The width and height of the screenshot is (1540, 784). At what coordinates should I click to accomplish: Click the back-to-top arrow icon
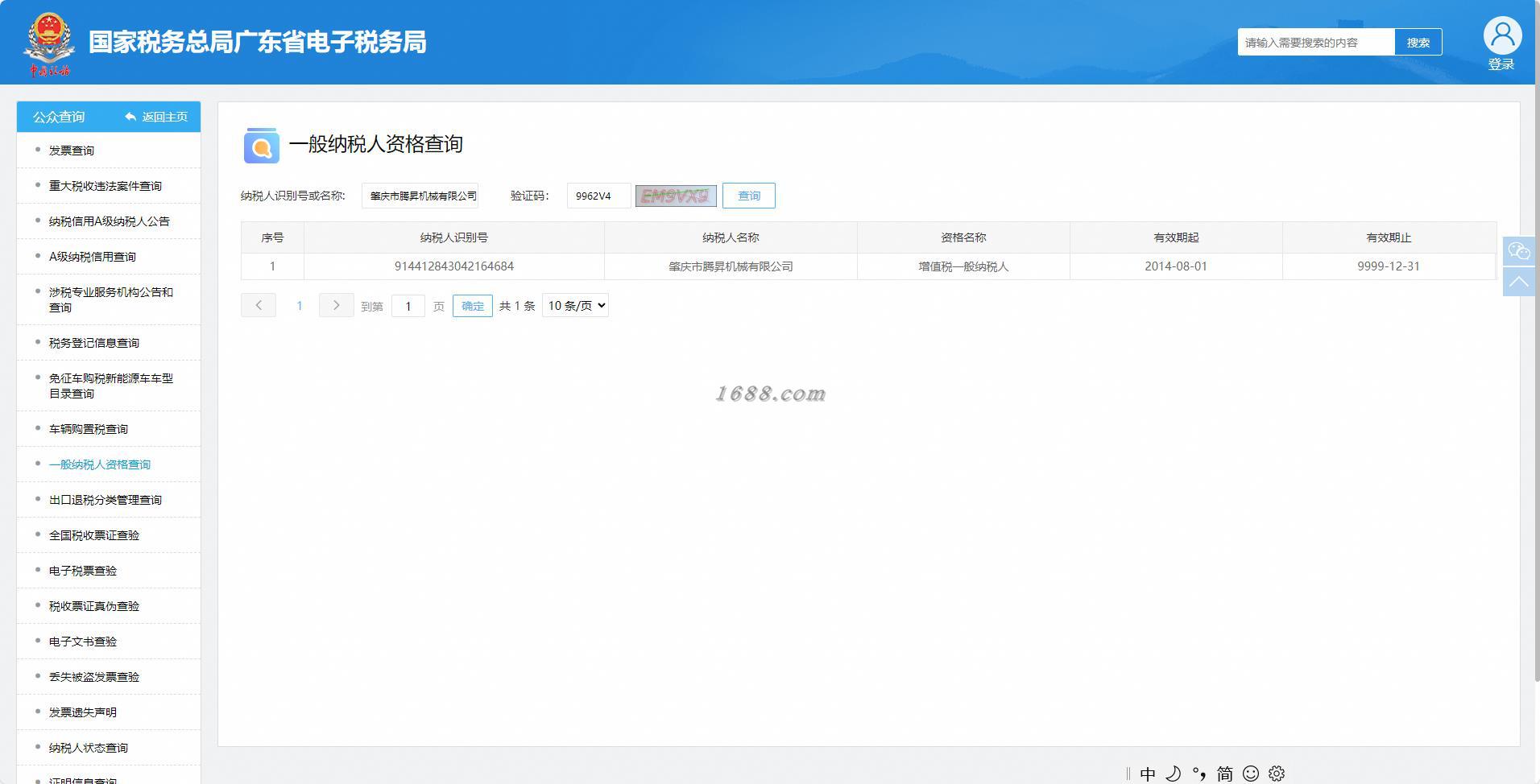point(1519,282)
